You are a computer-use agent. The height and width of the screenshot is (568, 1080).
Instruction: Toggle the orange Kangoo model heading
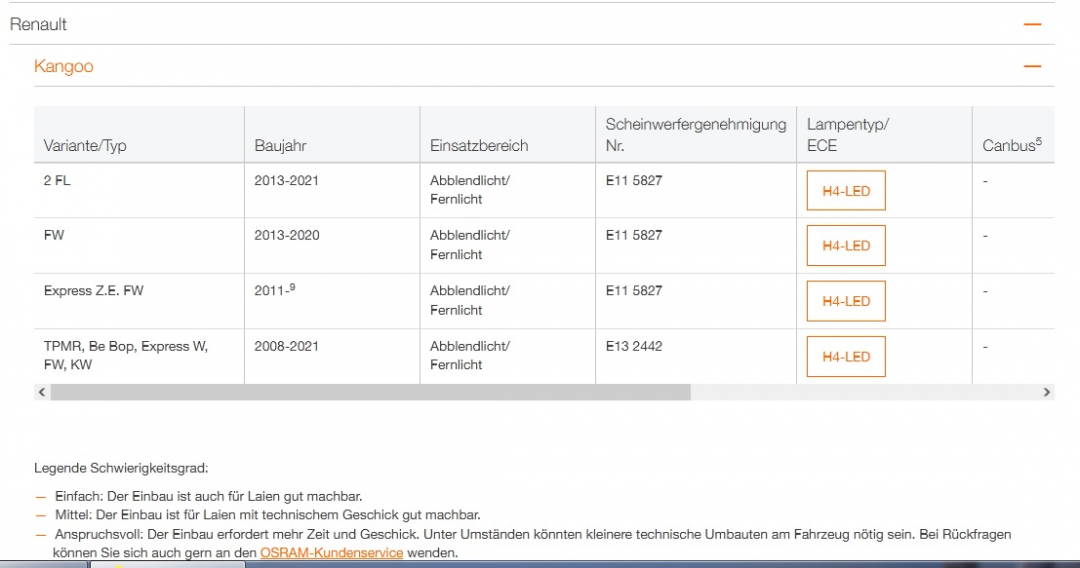(x=64, y=67)
